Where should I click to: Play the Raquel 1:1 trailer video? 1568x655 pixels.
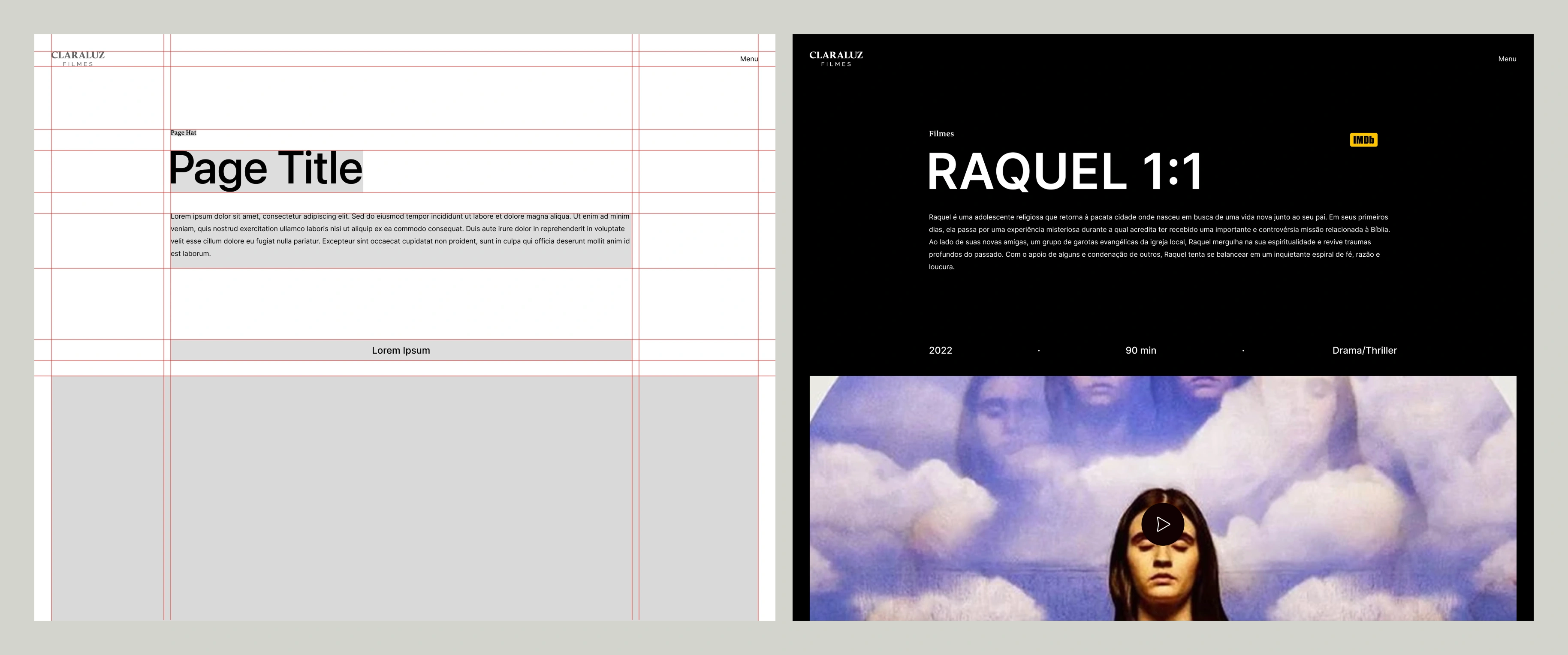pyautogui.click(x=1162, y=524)
